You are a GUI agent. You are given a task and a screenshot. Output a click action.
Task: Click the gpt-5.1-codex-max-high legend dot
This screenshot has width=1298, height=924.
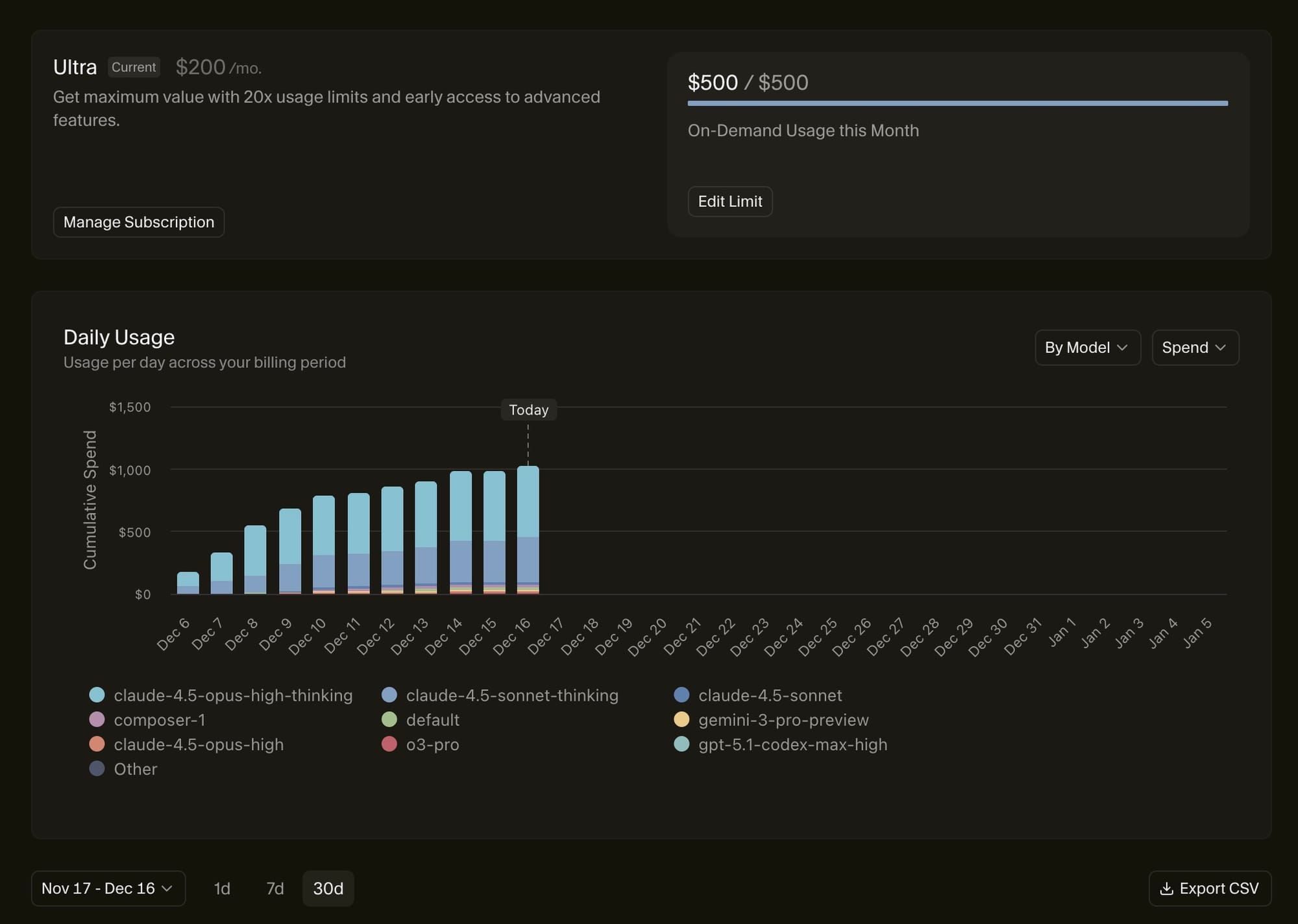[x=681, y=744]
